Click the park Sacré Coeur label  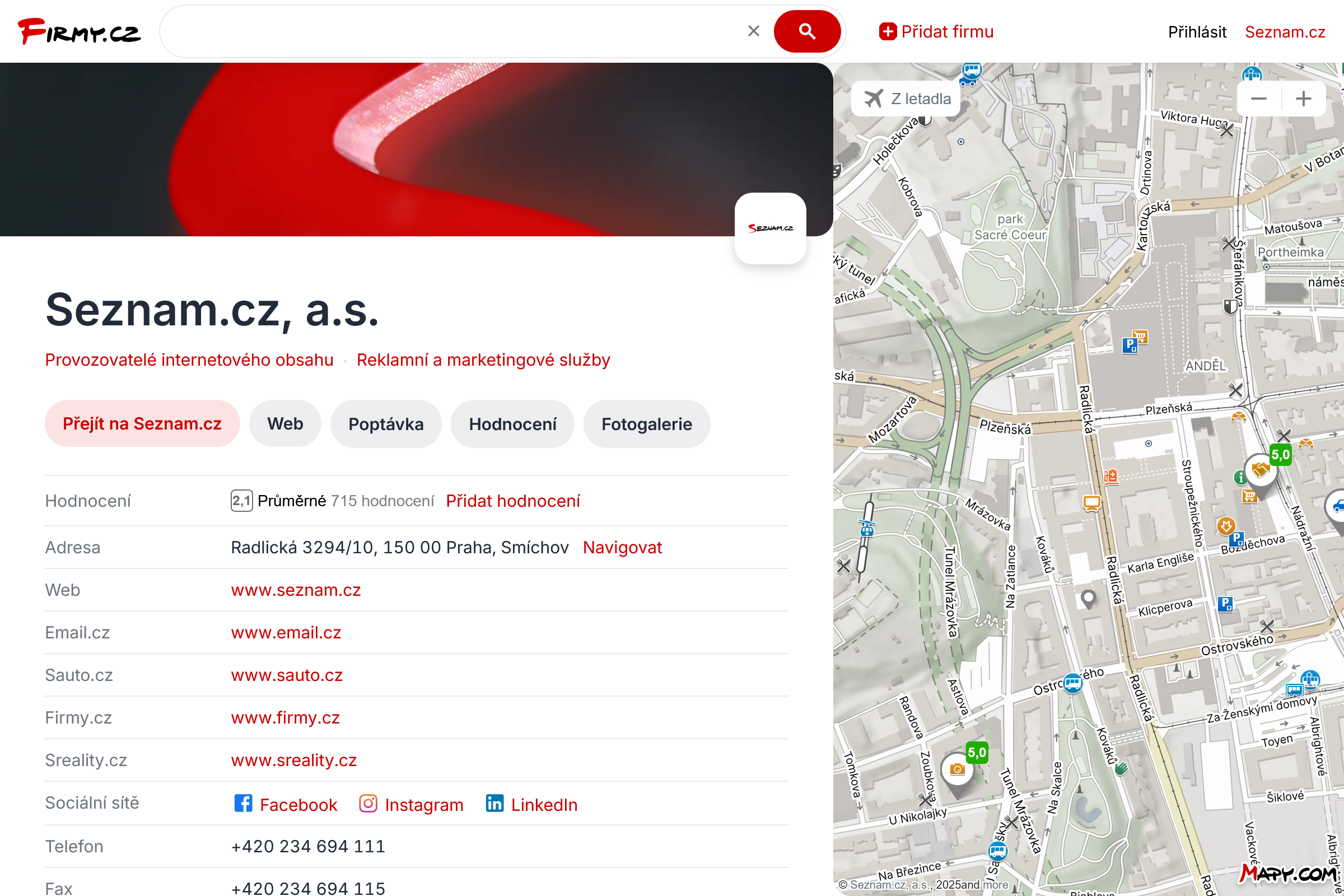[1010, 227]
